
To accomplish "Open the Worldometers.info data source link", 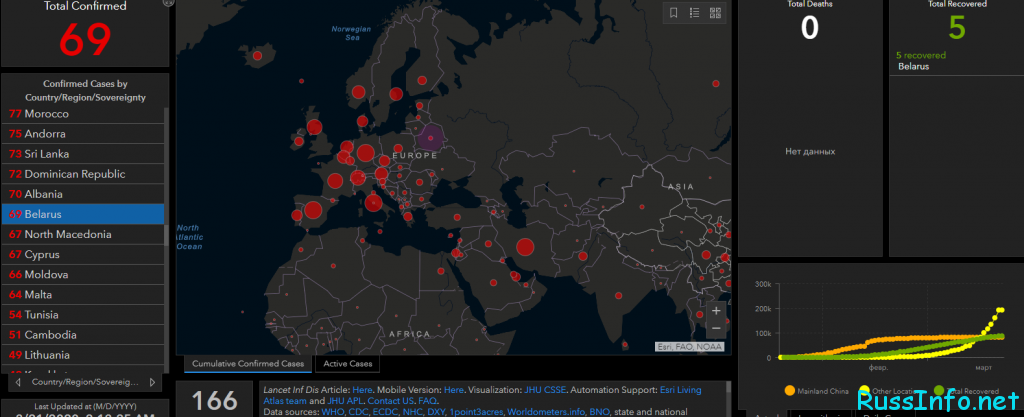I will (545, 412).
